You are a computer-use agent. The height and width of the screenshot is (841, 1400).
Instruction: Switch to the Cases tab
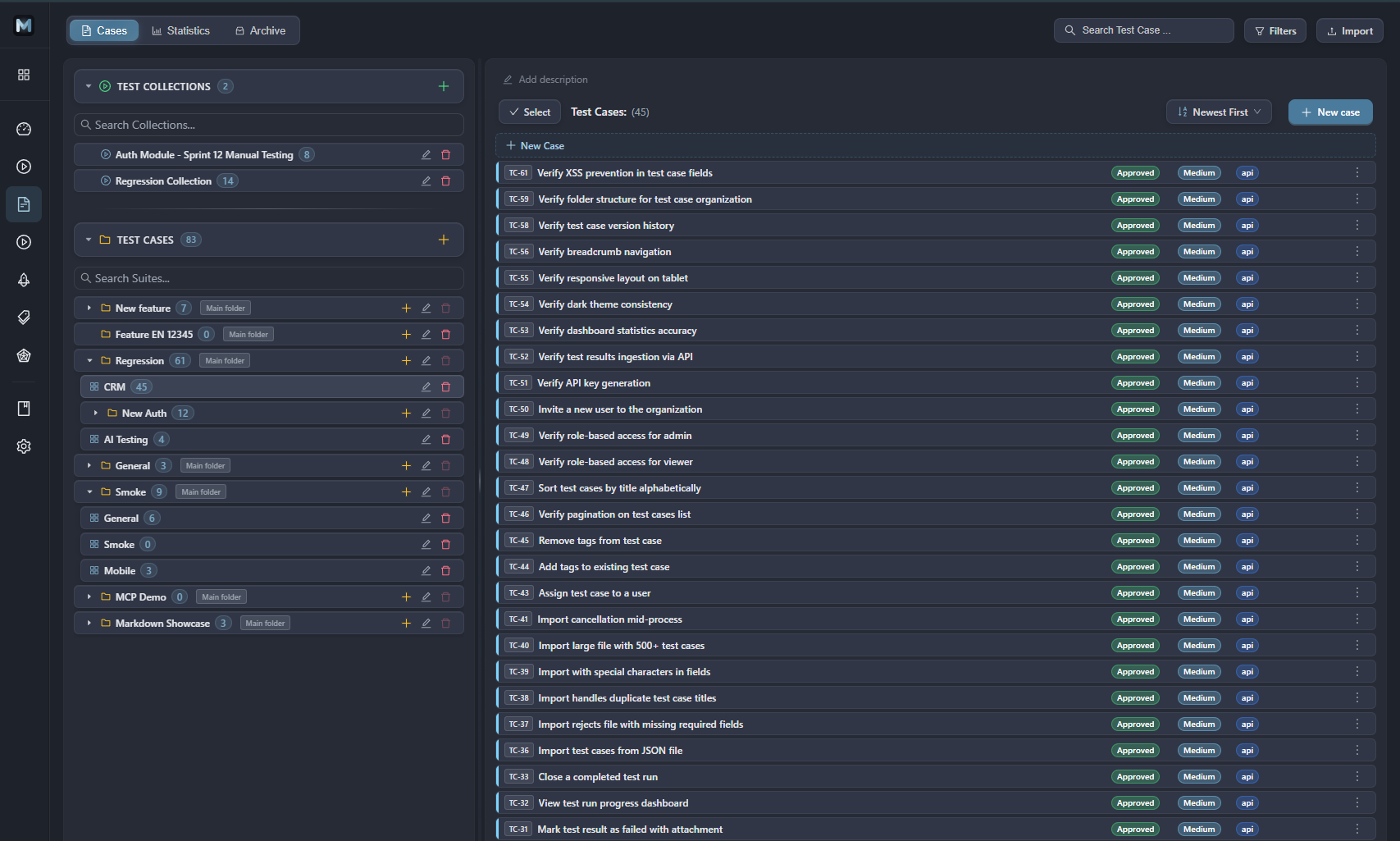(104, 31)
